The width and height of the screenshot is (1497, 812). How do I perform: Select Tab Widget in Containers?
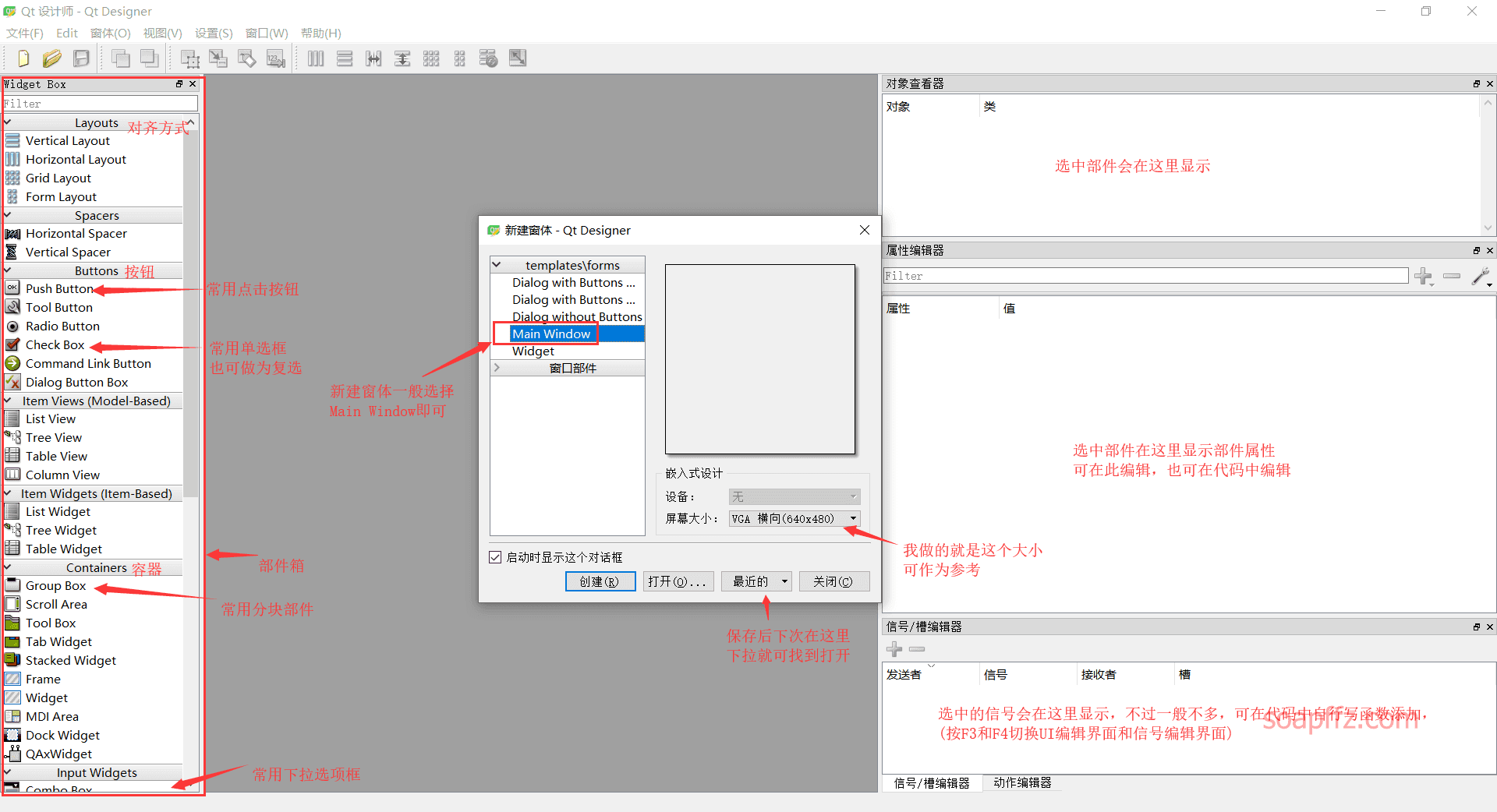pyautogui.click(x=58, y=641)
